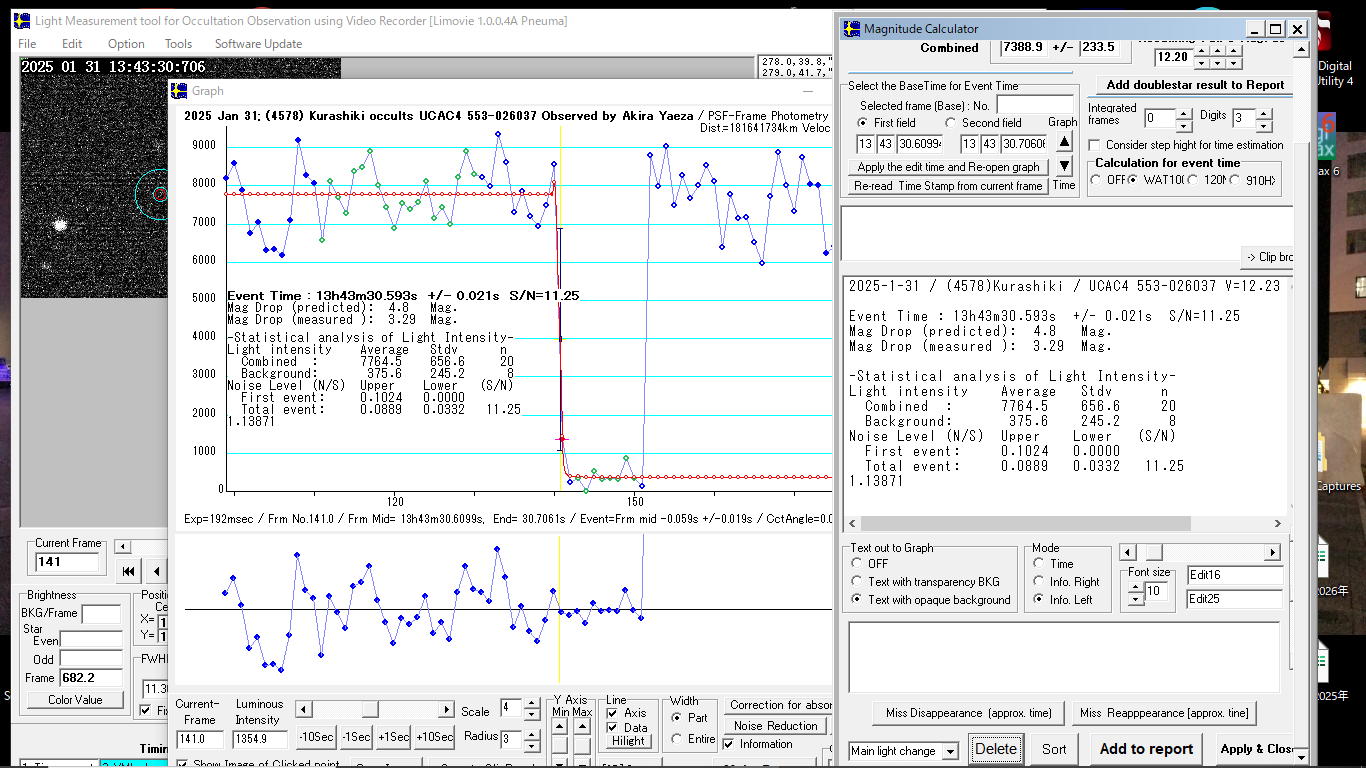
Task: Open the Software Update menu
Action: tap(258, 44)
